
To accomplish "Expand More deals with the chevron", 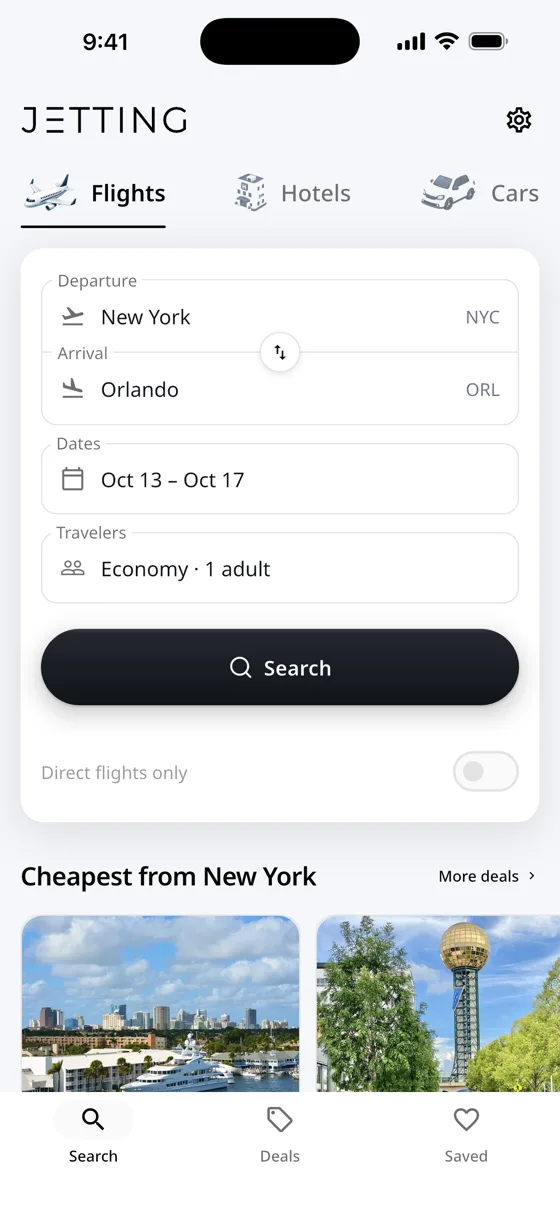I will click(x=532, y=876).
